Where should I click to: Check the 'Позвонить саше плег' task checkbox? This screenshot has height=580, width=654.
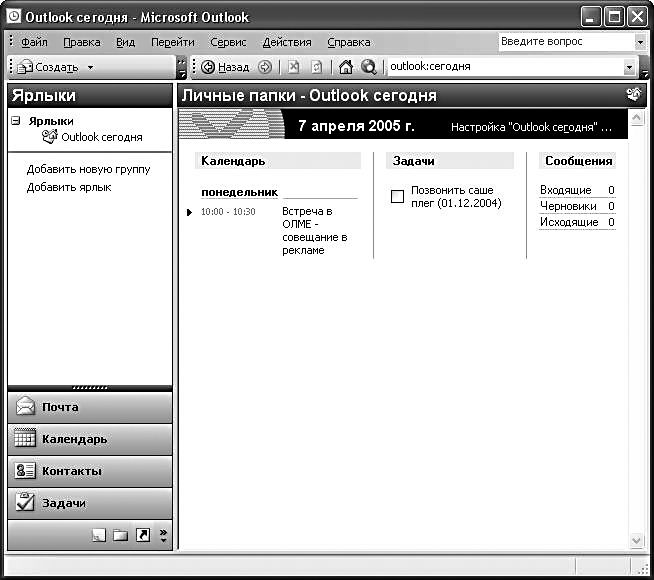(397, 197)
